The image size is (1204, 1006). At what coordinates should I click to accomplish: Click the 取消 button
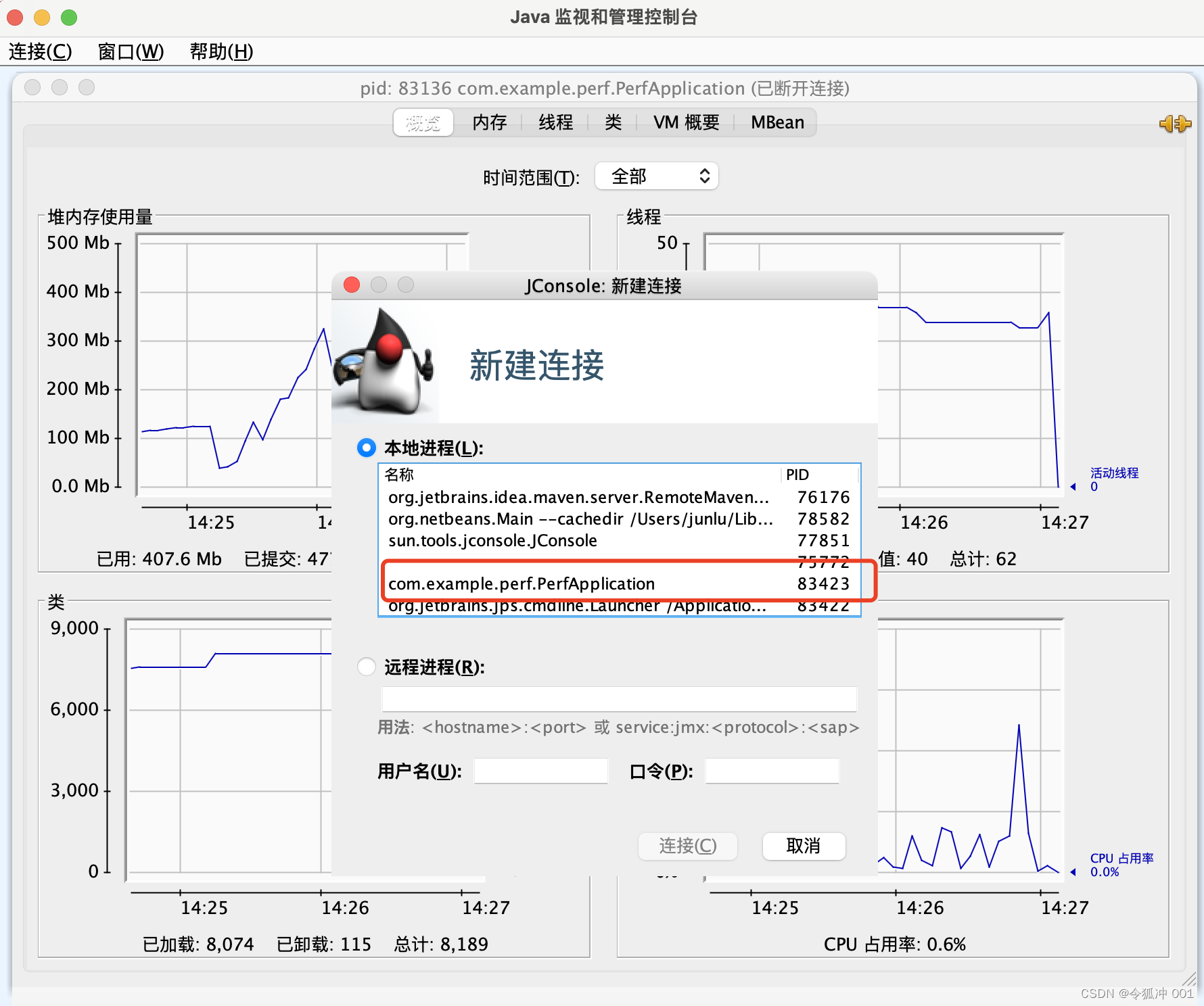[804, 846]
